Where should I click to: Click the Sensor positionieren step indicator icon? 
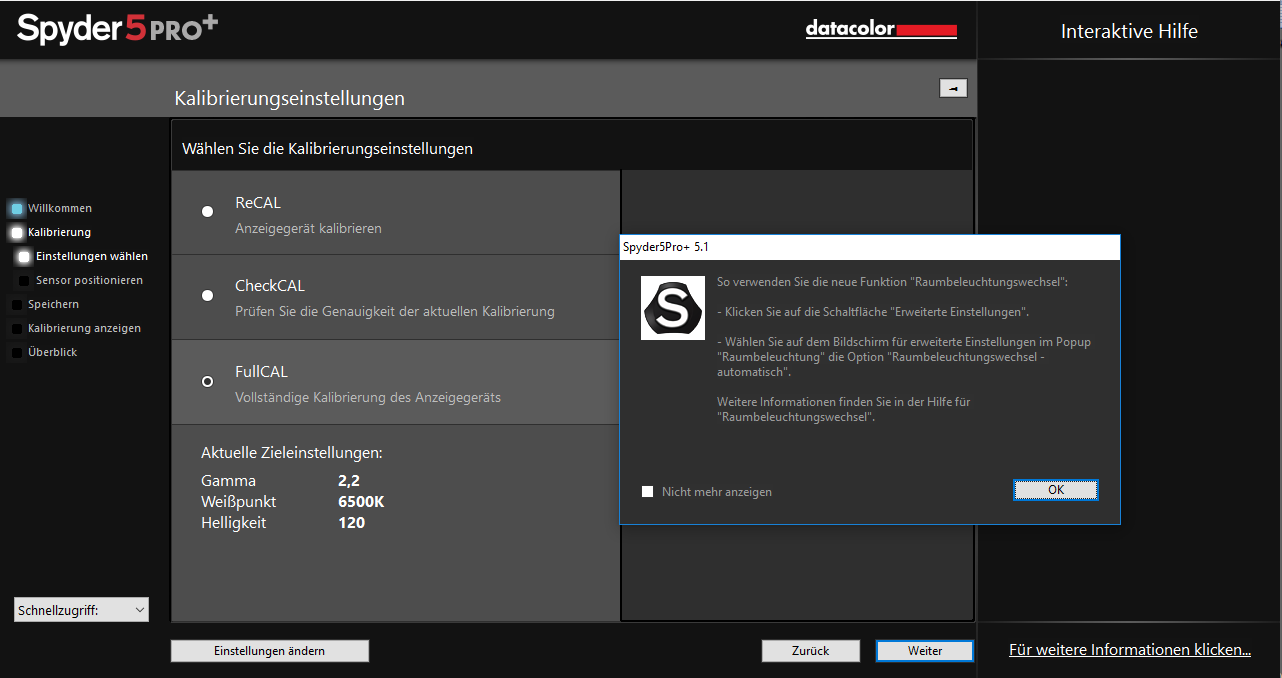click(x=24, y=281)
